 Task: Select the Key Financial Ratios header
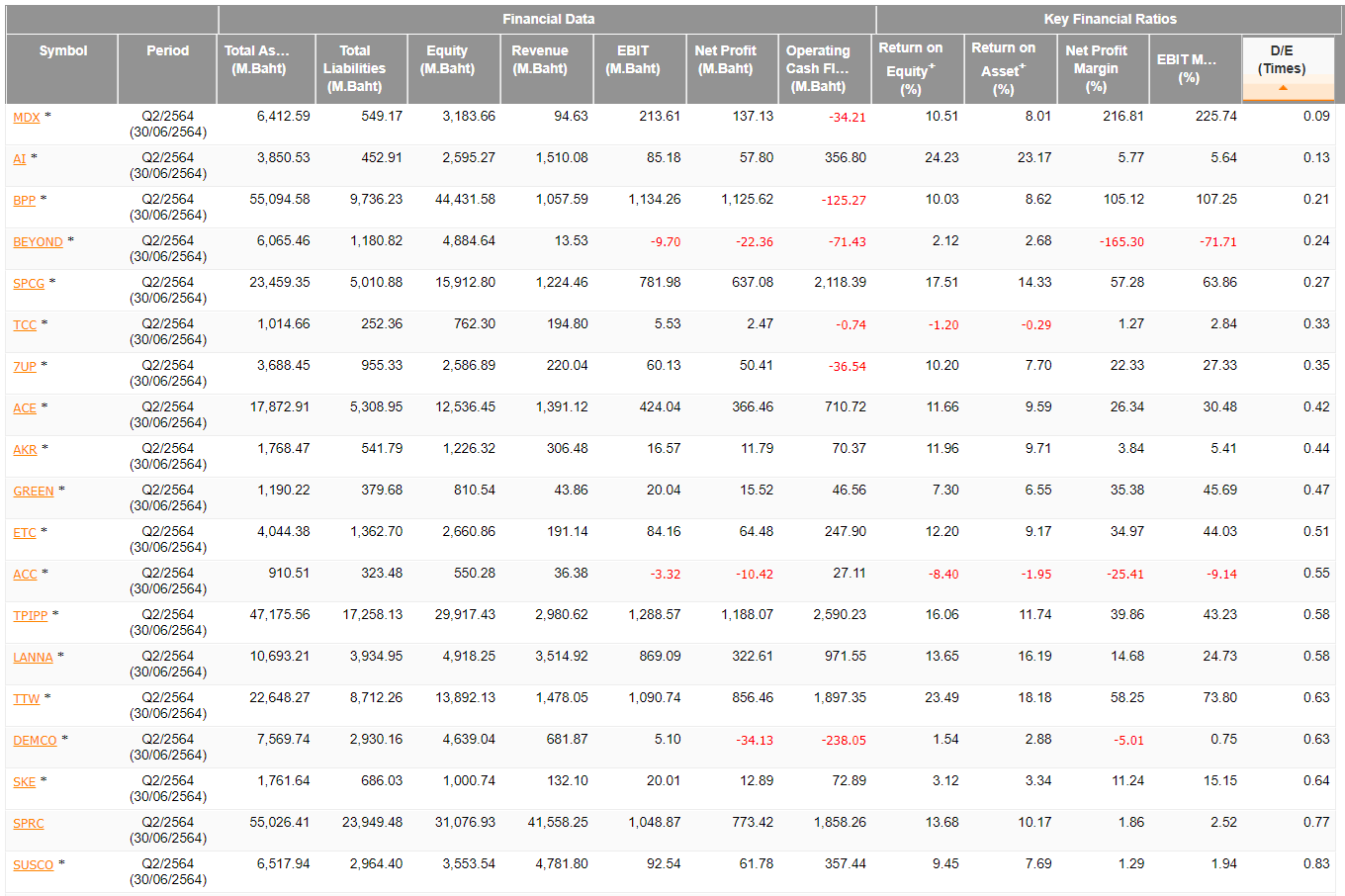(1110, 19)
